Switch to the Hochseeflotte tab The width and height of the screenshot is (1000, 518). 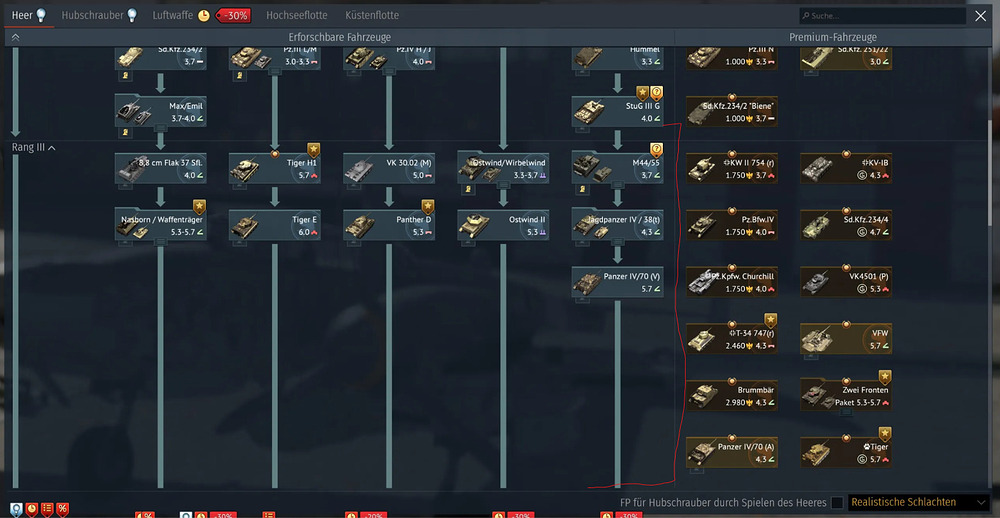[297, 15]
